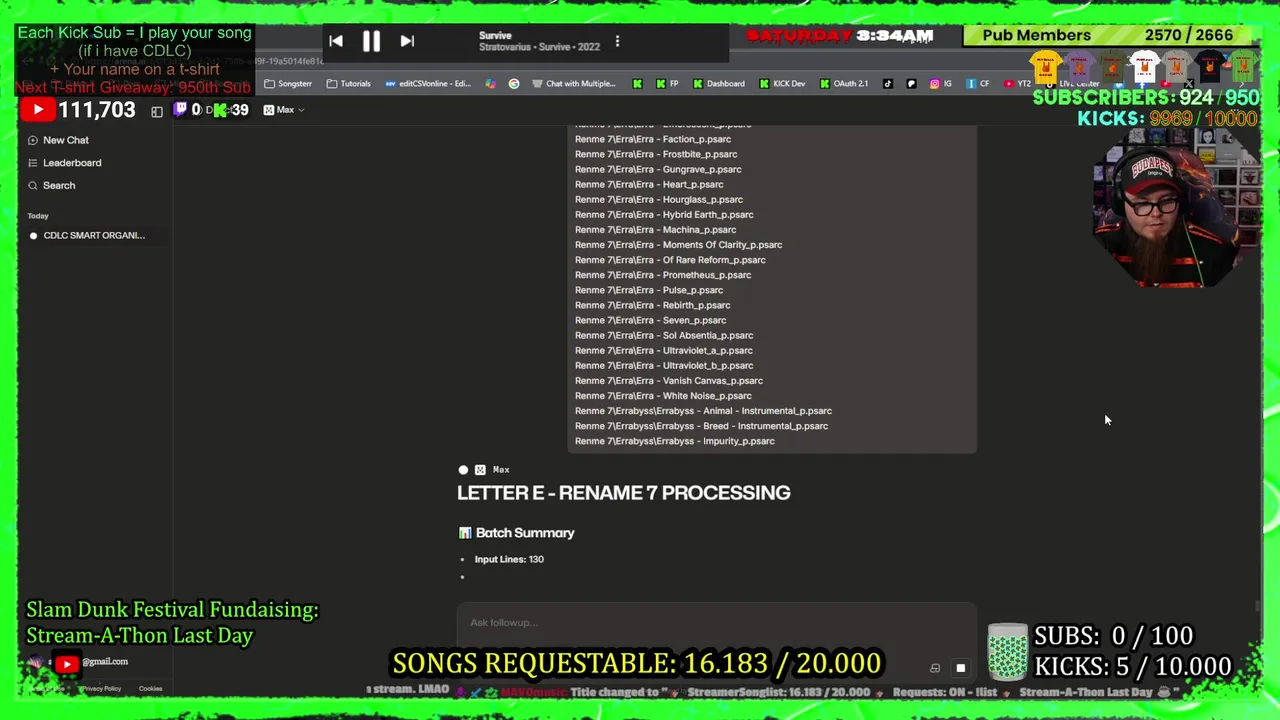The width and height of the screenshot is (1280, 720).
Task: Click the Batch Summary heading
Action: pyautogui.click(x=516, y=533)
